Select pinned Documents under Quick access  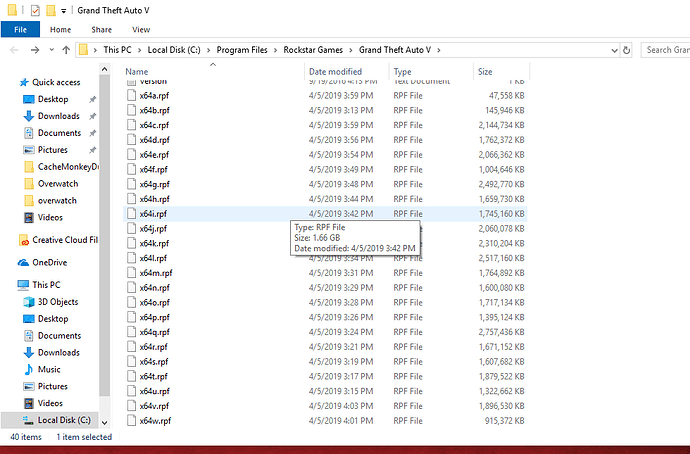point(59,133)
